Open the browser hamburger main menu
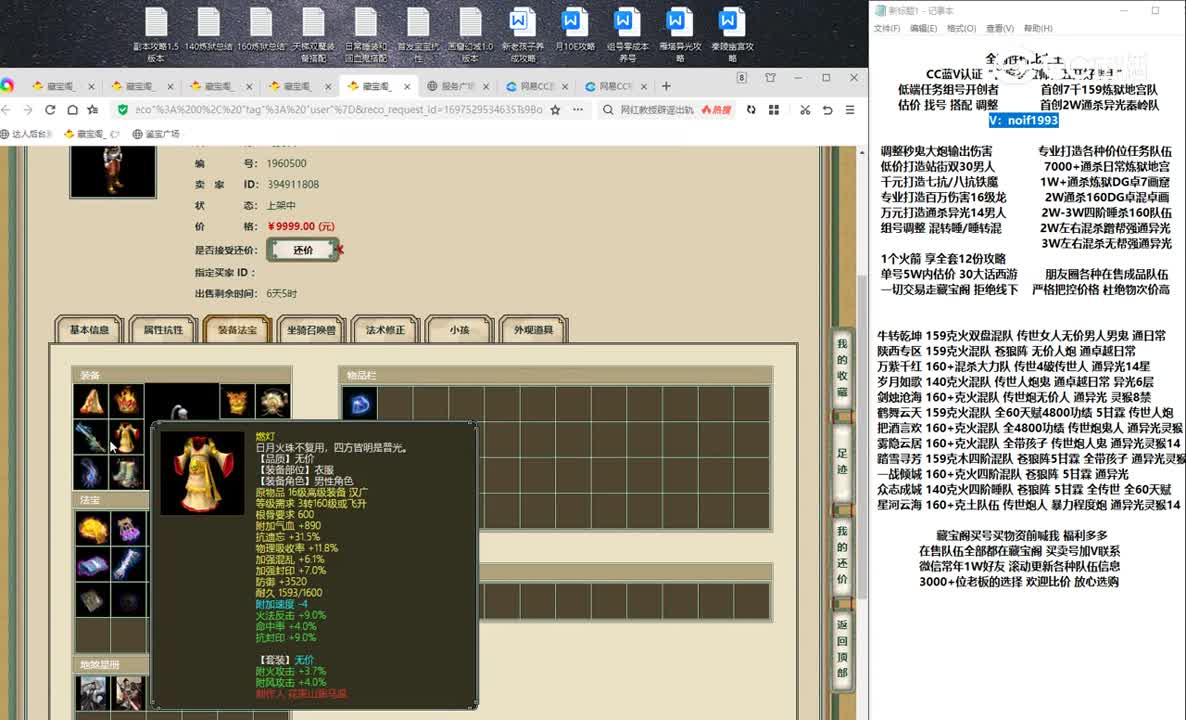 (850, 110)
